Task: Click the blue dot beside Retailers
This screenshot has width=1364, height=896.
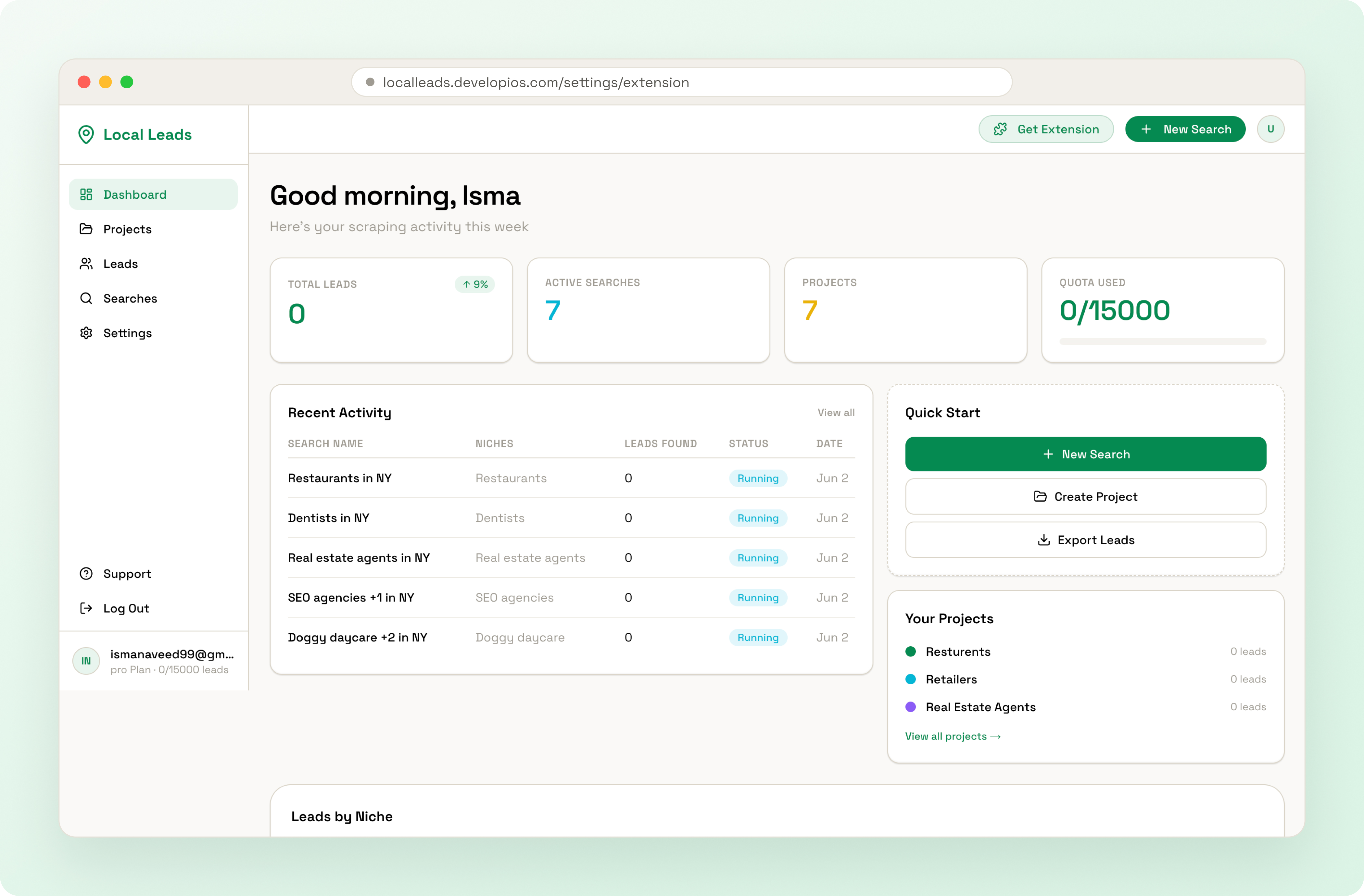Action: pyautogui.click(x=911, y=679)
